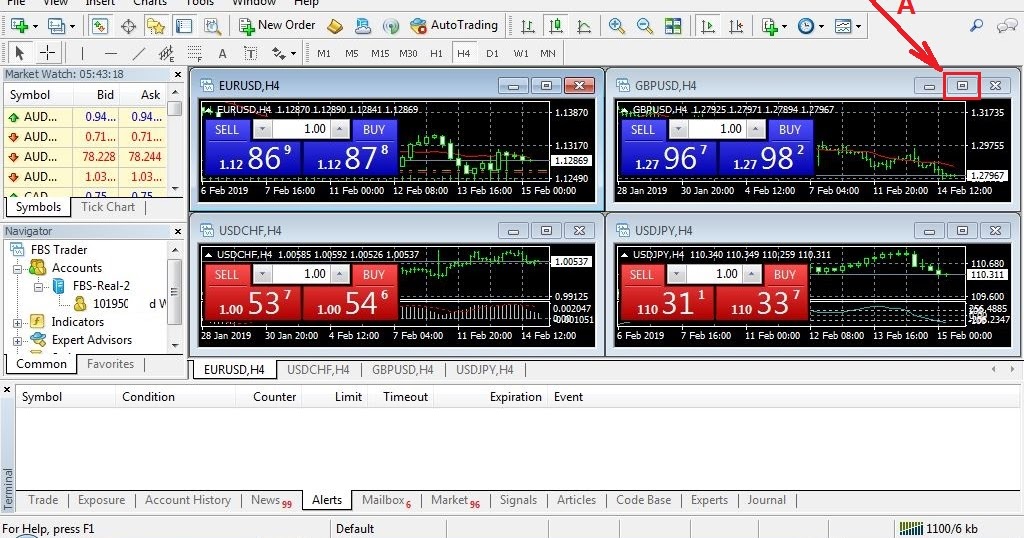Switch timeframe to D1
Viewport: 1024px width, 538px height.
pyautogui.click(x=492, y=54)
